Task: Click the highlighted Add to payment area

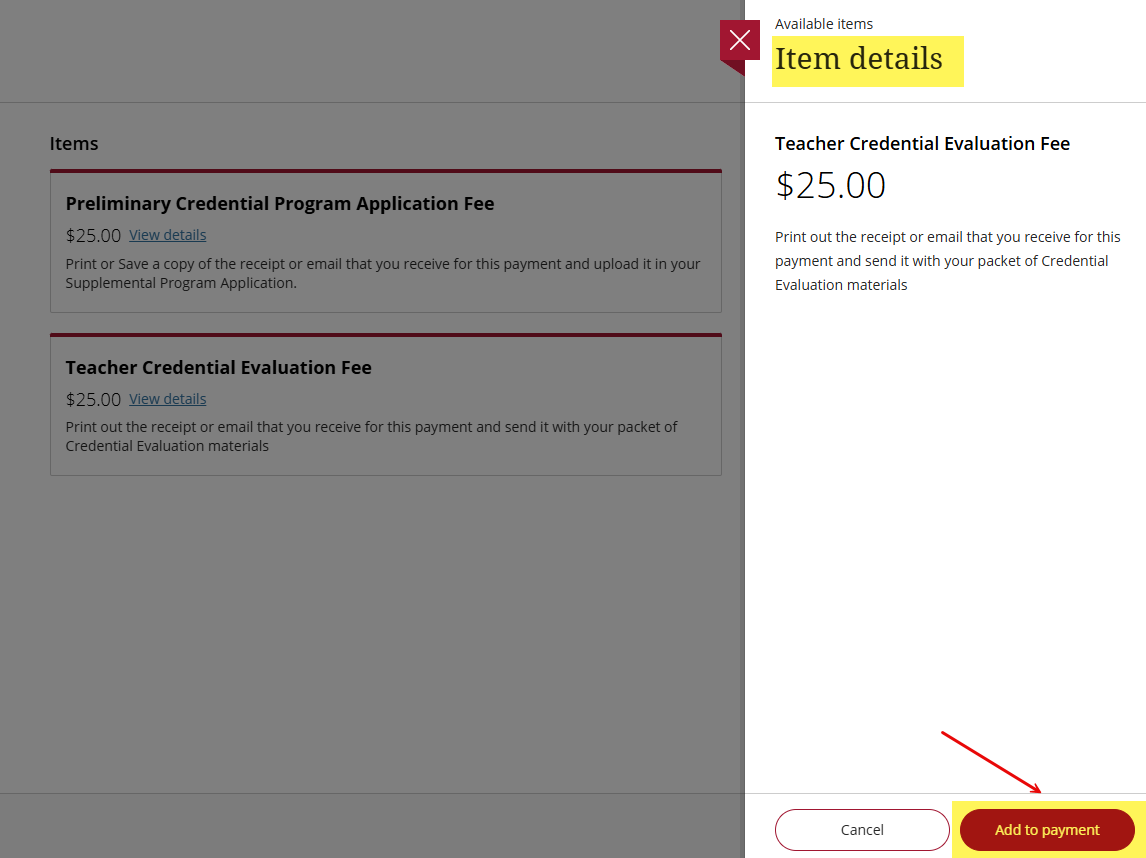Action: click(x=1045, y=830)
